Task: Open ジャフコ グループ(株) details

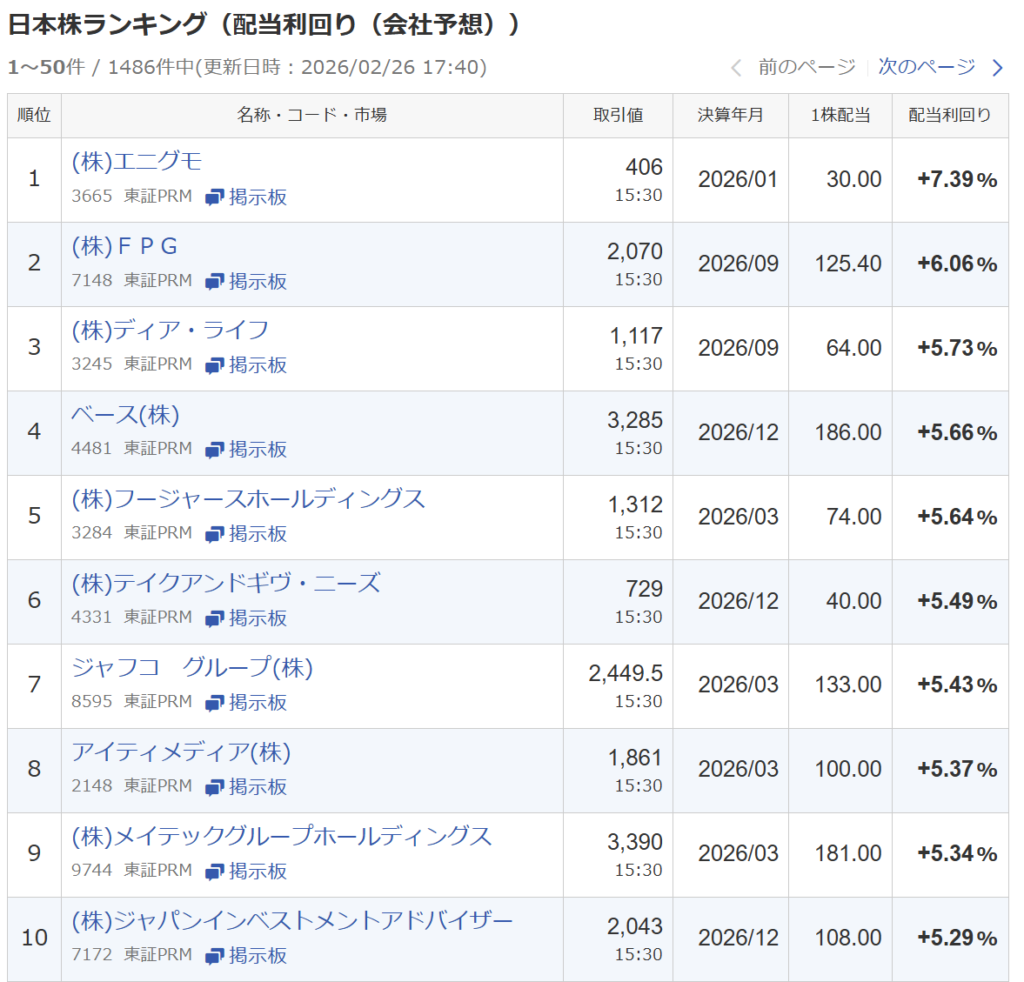Action: pos(192,668)
